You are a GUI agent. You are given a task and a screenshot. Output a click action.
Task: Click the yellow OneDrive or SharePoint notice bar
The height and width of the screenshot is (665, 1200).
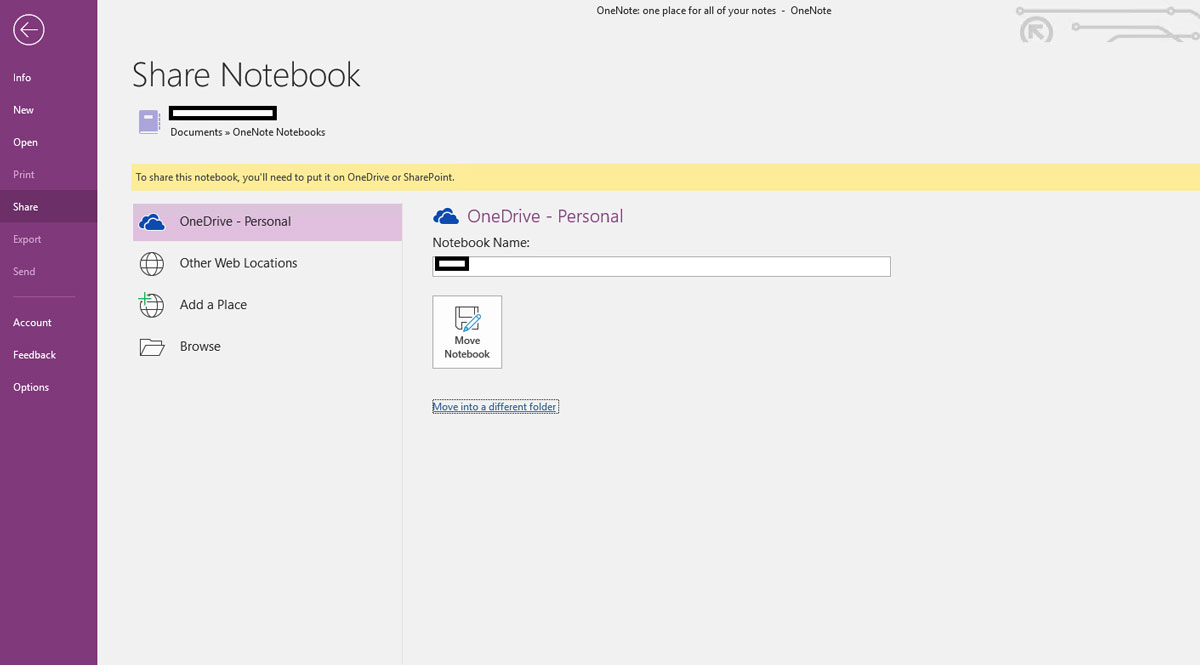[x=665, y=177]
